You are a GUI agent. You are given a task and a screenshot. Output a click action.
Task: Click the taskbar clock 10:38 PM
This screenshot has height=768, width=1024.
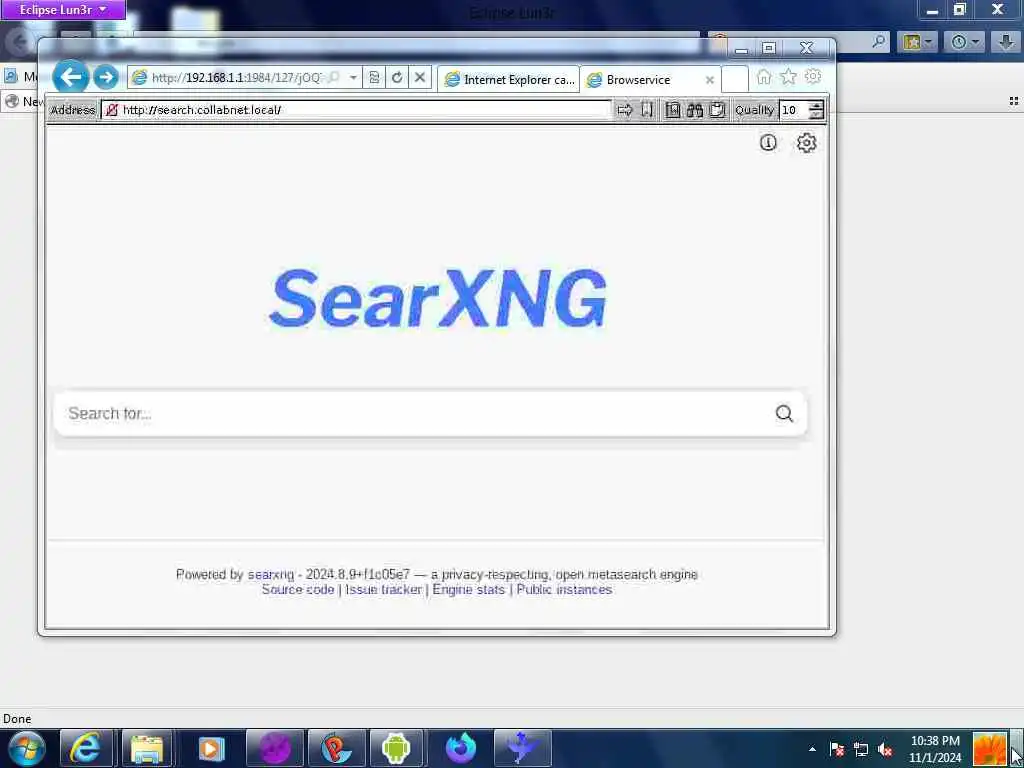[935, 749]
